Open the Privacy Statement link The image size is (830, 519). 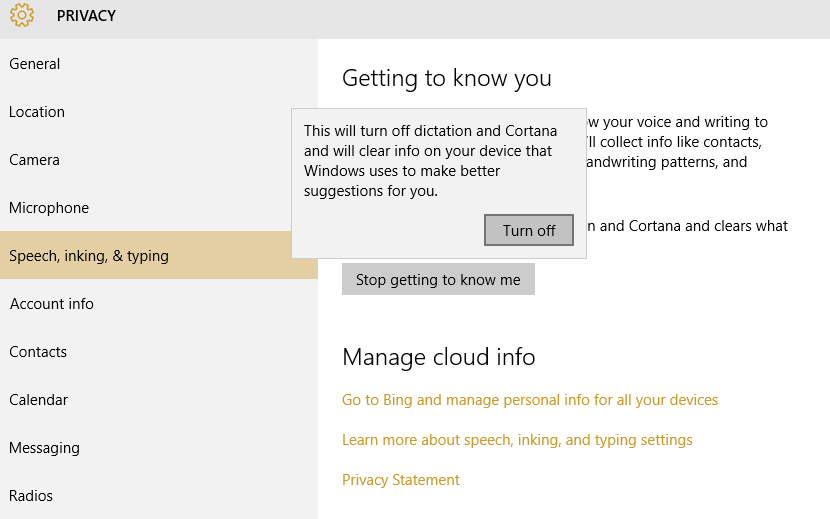click(x=401, y=480)
